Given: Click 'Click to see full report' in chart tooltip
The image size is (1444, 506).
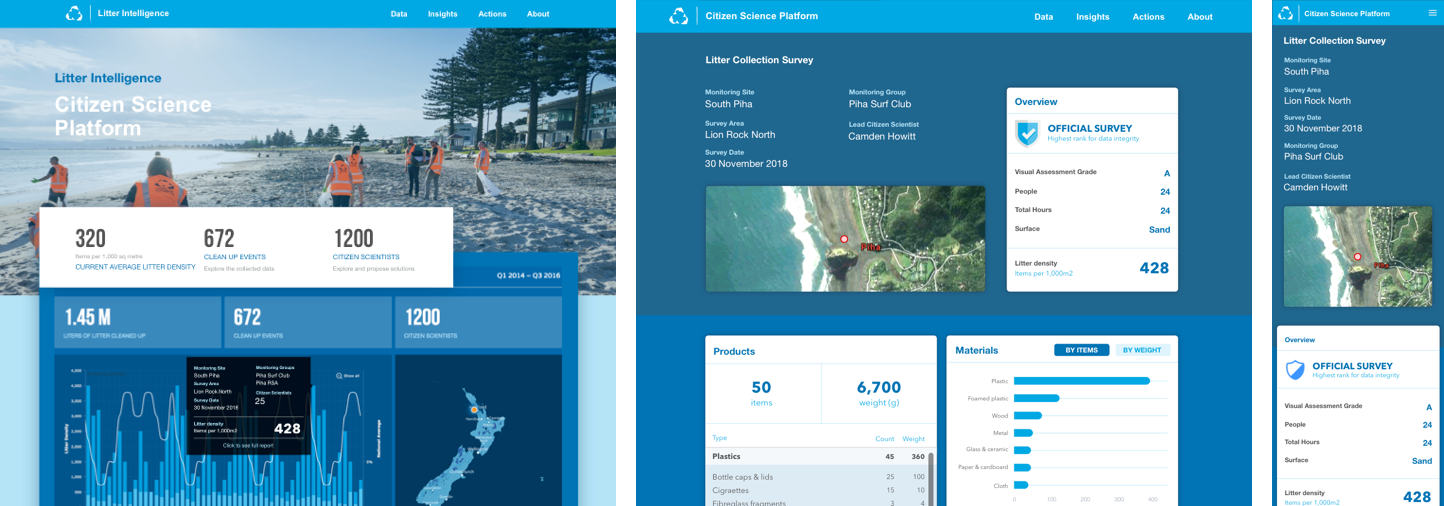Looking at the screenshot, I should [248, 445].
